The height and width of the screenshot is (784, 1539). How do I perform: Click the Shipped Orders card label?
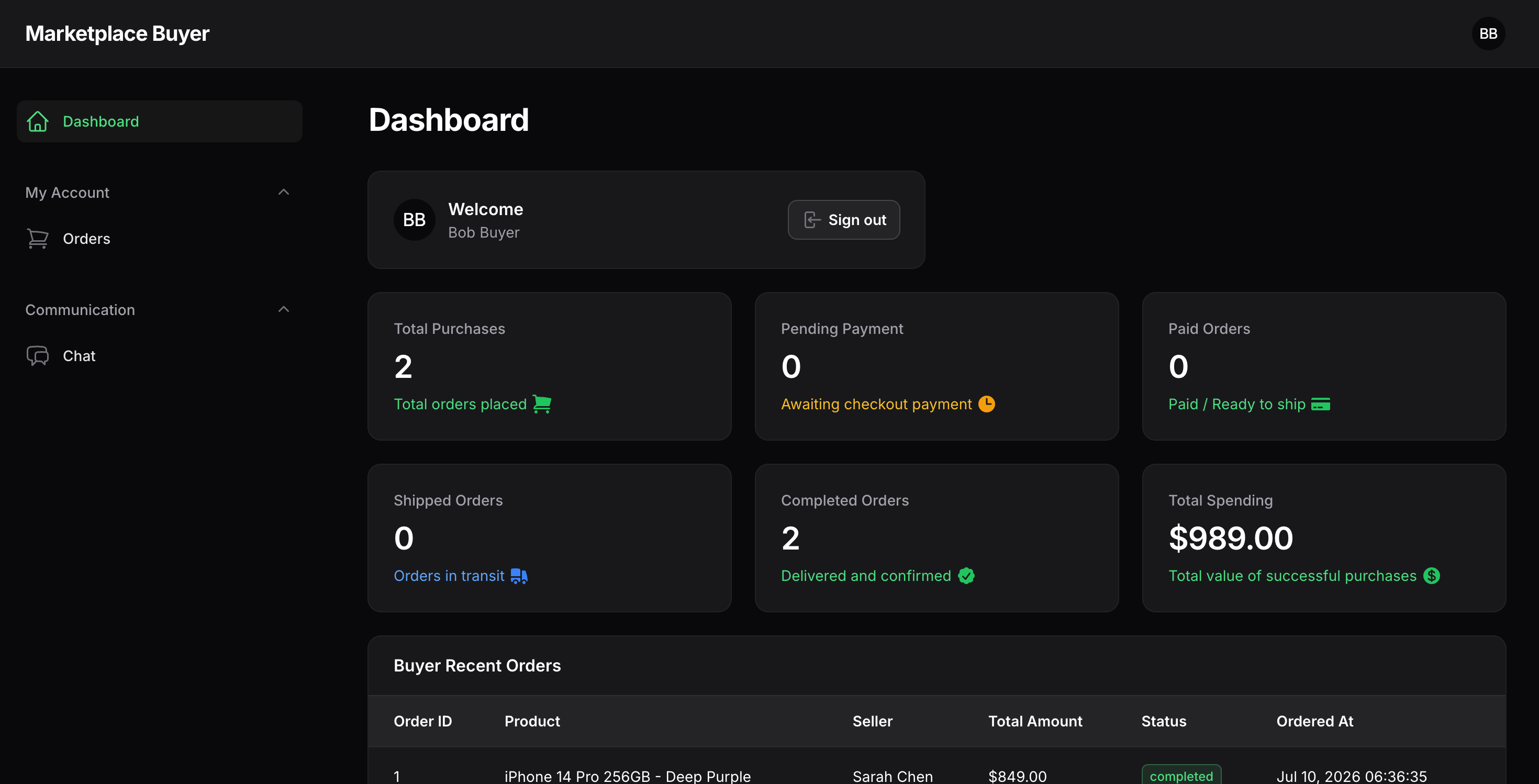click(x=448, y=500)
